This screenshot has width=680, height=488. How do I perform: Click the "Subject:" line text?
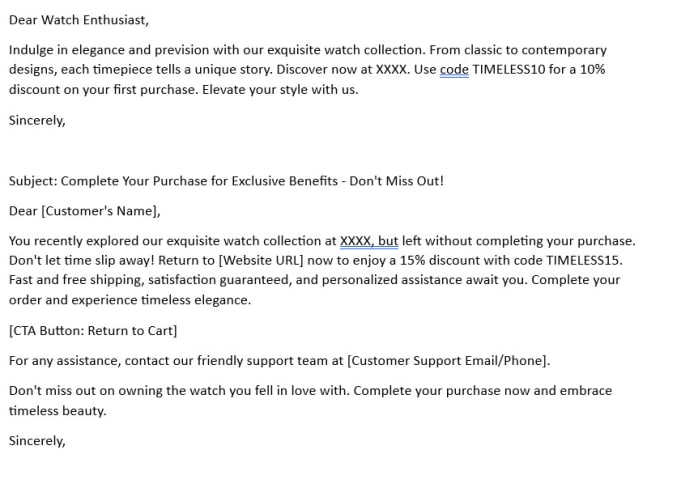click(226, 181)
